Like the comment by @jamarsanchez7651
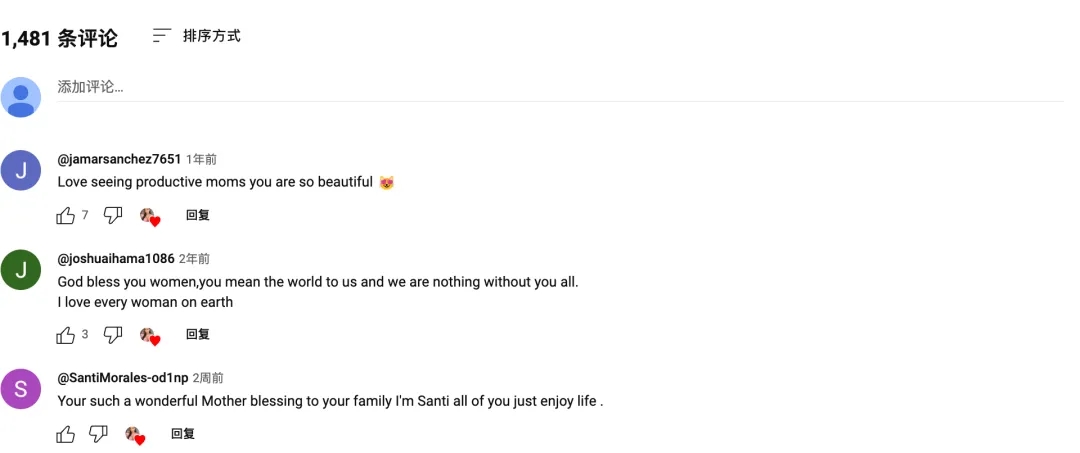The image size is (1080, 453). point(66,215)
